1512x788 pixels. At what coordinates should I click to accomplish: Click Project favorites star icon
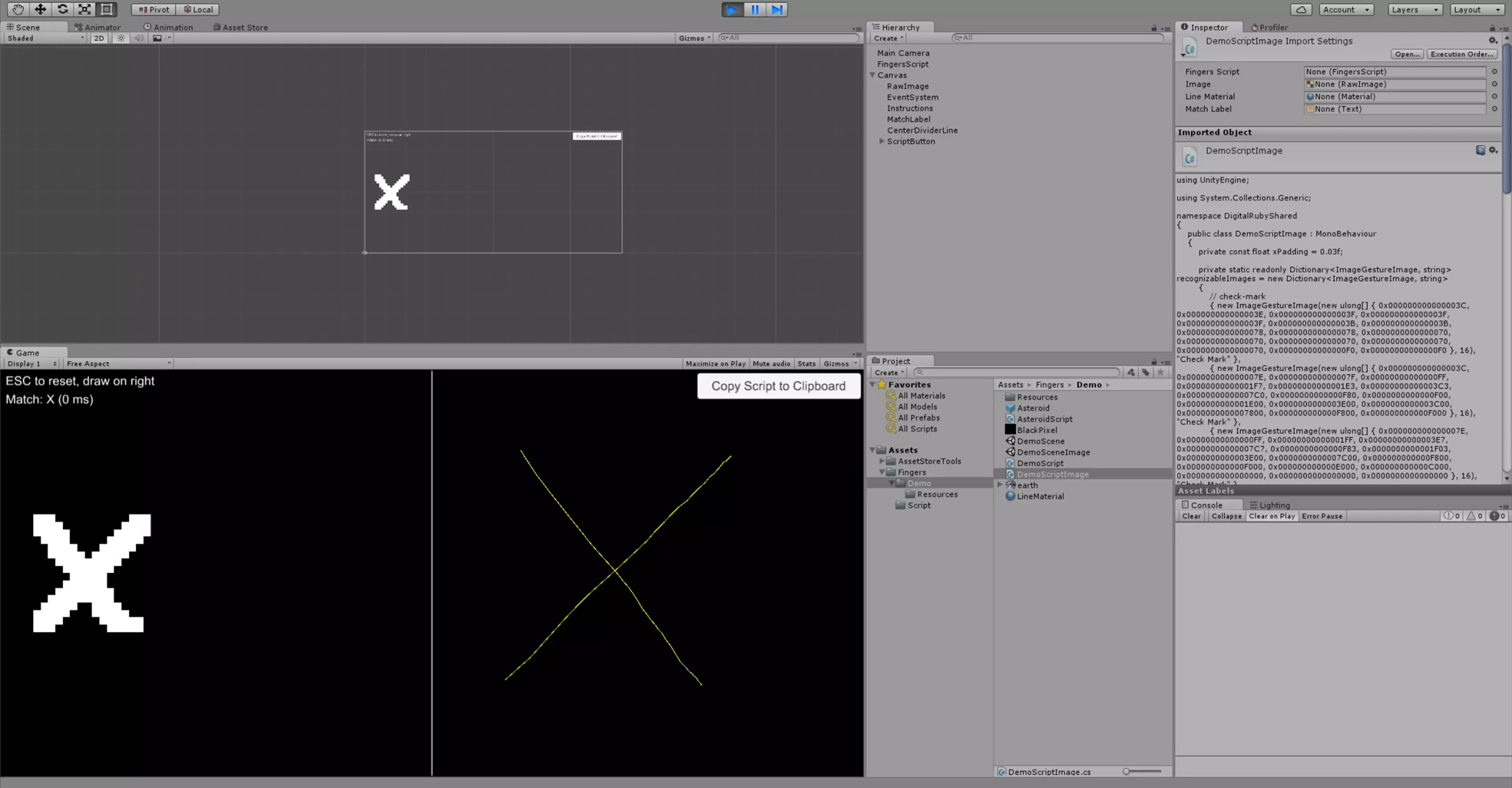click(x=1160, y=372)
